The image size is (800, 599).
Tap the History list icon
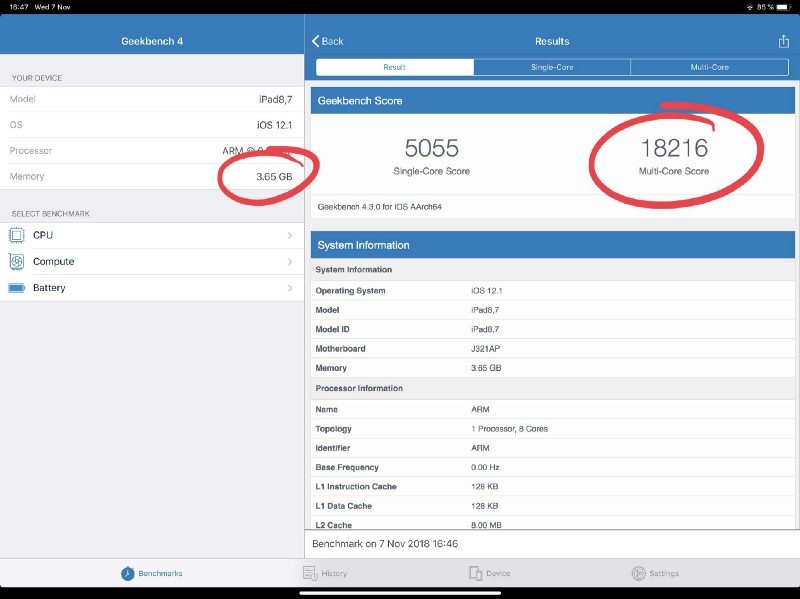click(310, 573)
